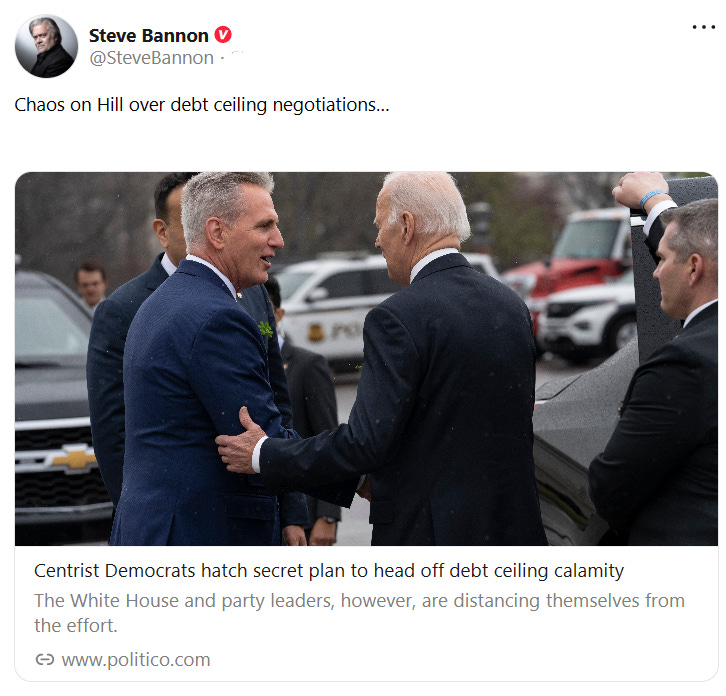726x696 pixels.
Task: Open the Centrist Democrats article headline
Action: coord(329,571)
